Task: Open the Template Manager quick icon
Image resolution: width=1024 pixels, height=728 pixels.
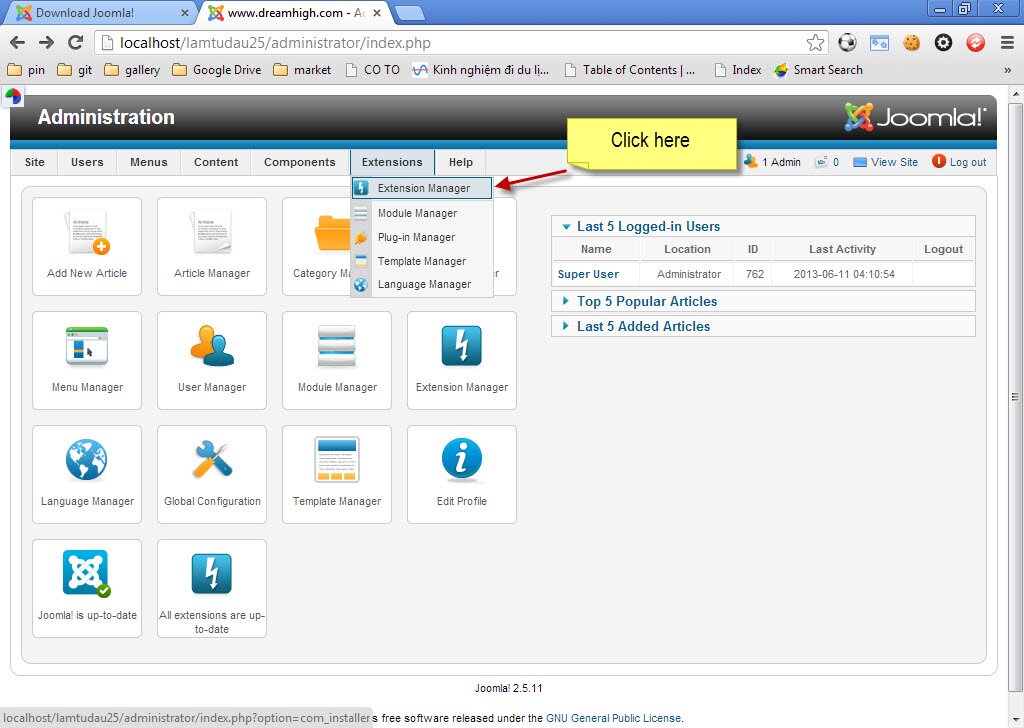Action: tap(336, 473)
